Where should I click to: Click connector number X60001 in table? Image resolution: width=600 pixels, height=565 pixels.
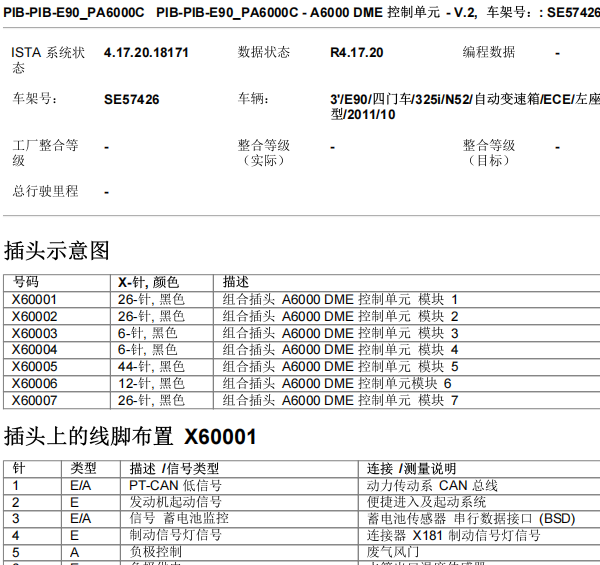[x=34, y=300]
